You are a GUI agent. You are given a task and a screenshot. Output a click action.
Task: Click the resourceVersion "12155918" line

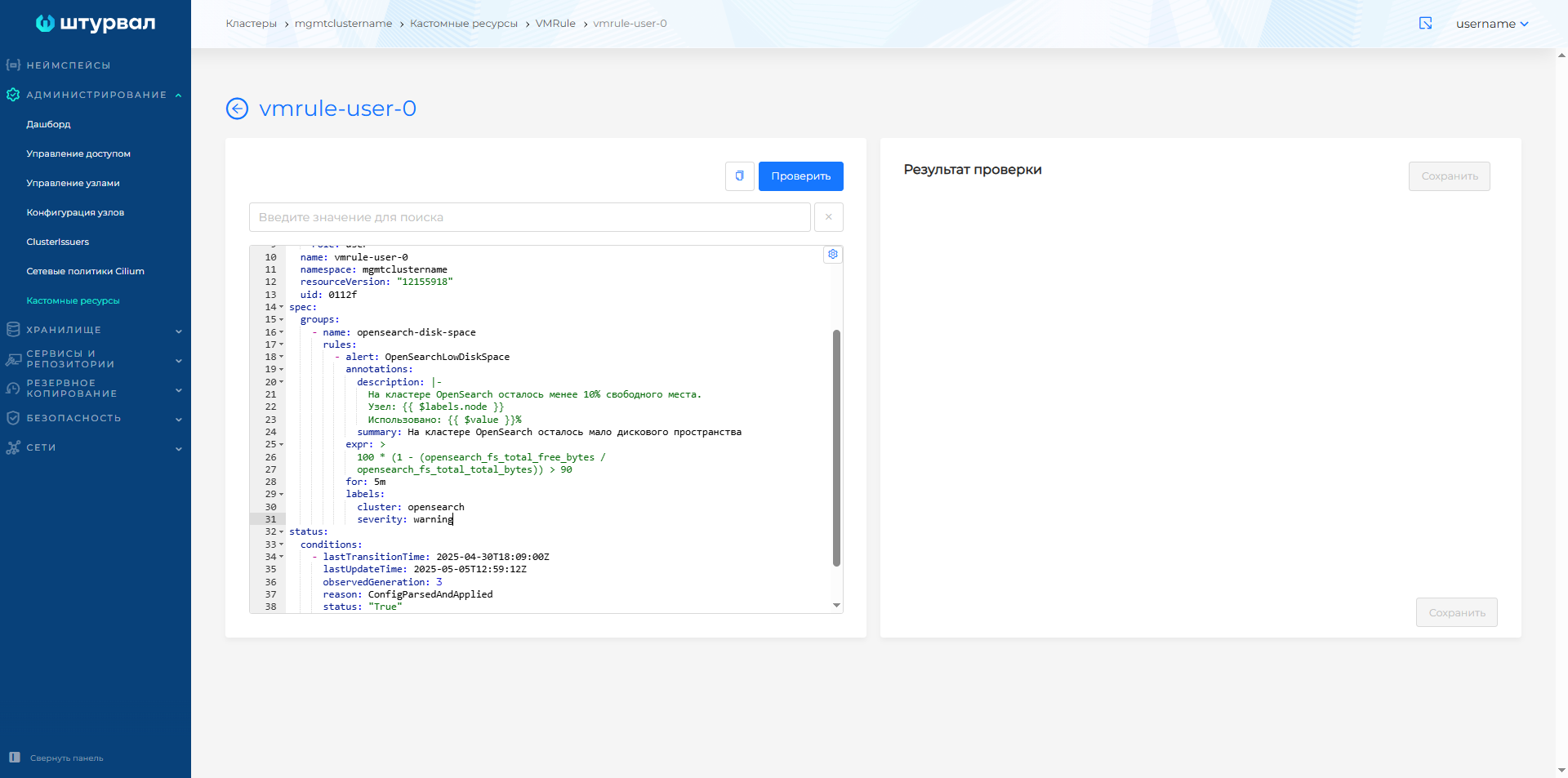[376, 282]
